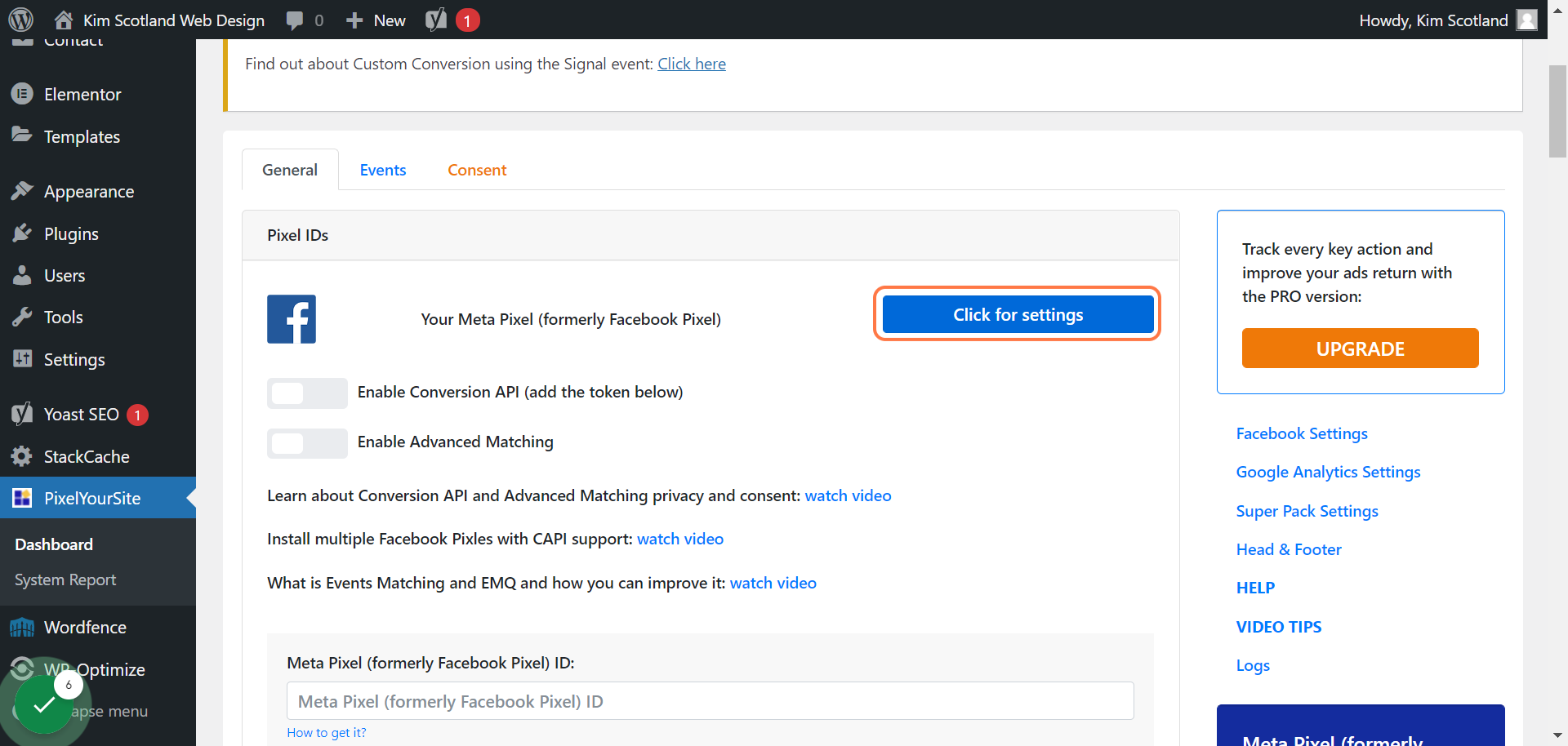Viewport: 1568px width, 746px height.
Task: Switch to the General tab
Action: tap(290, 170)
